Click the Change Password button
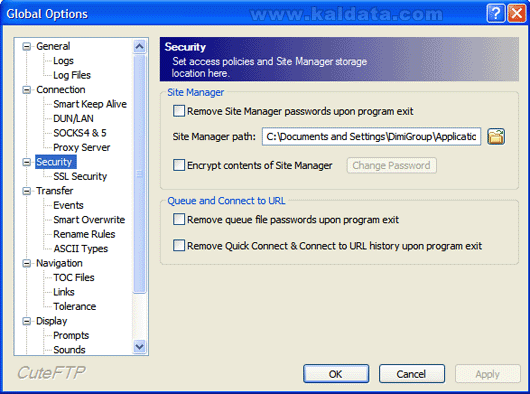Viewport: 530px width, 394px height. (391, 165)
